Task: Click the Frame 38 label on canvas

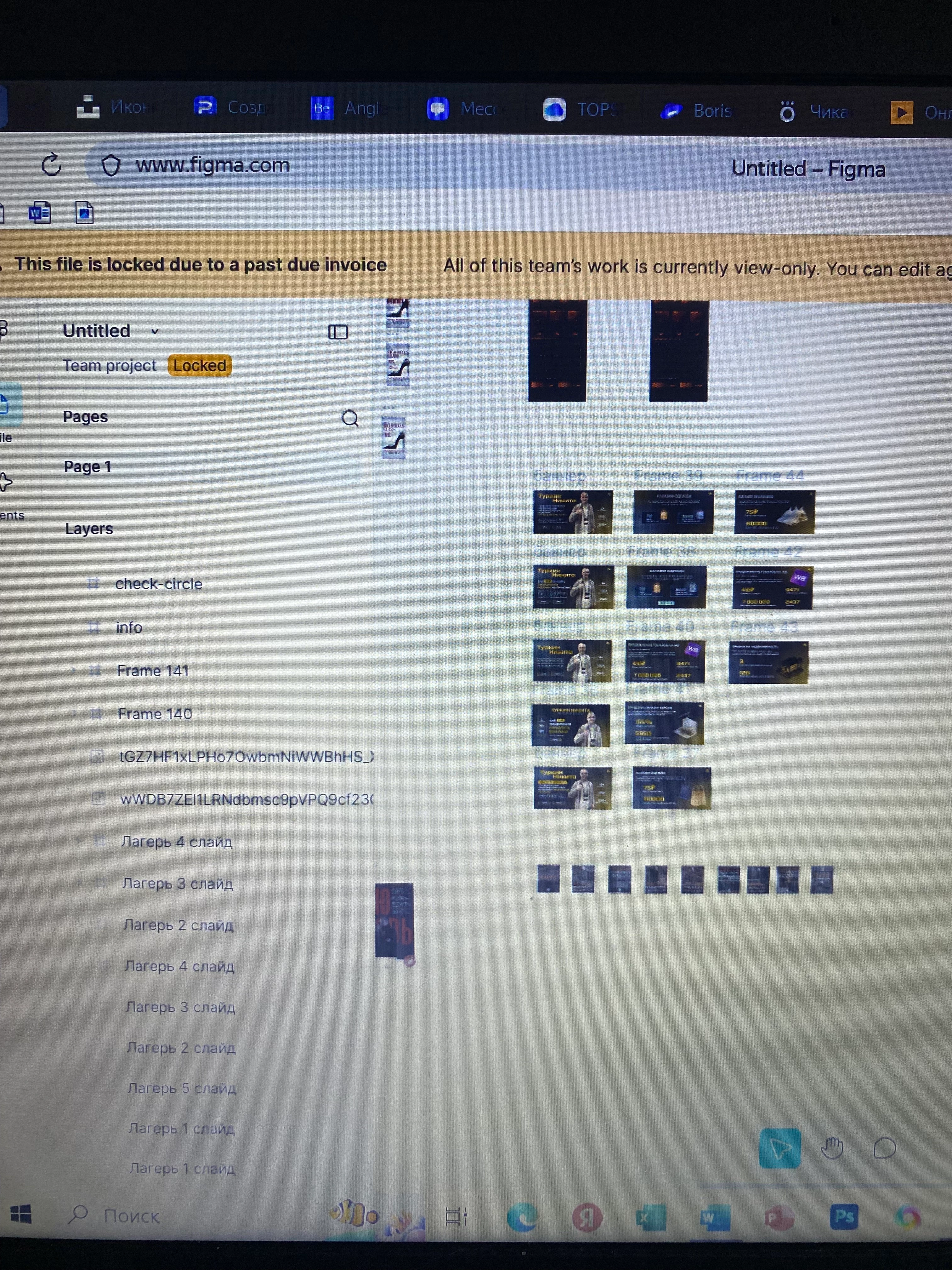Action: [x=661, y=552]
